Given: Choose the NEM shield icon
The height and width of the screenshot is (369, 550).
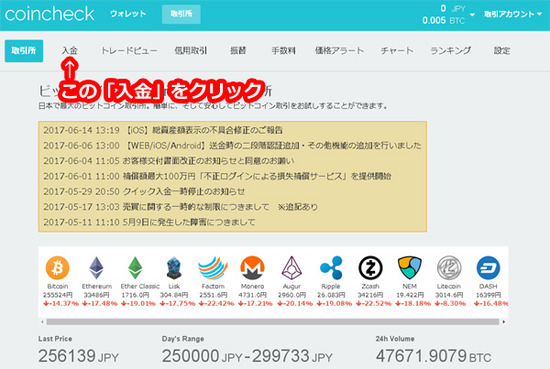Looking at the screenshot, I should (x=409, y=268).
